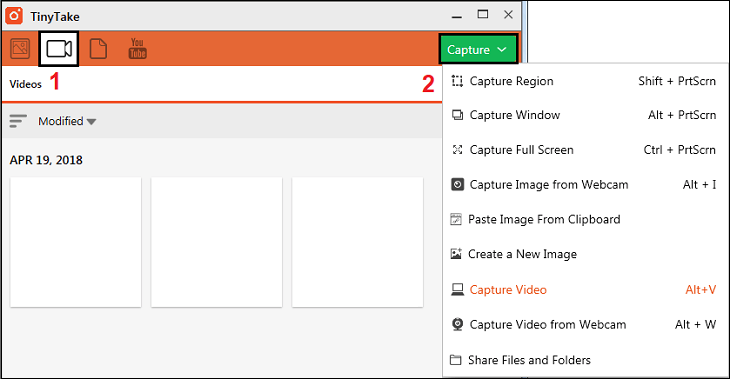Switch to the Videos camera tab
Screen dimensions: 730x379
[x=59, y=48]
